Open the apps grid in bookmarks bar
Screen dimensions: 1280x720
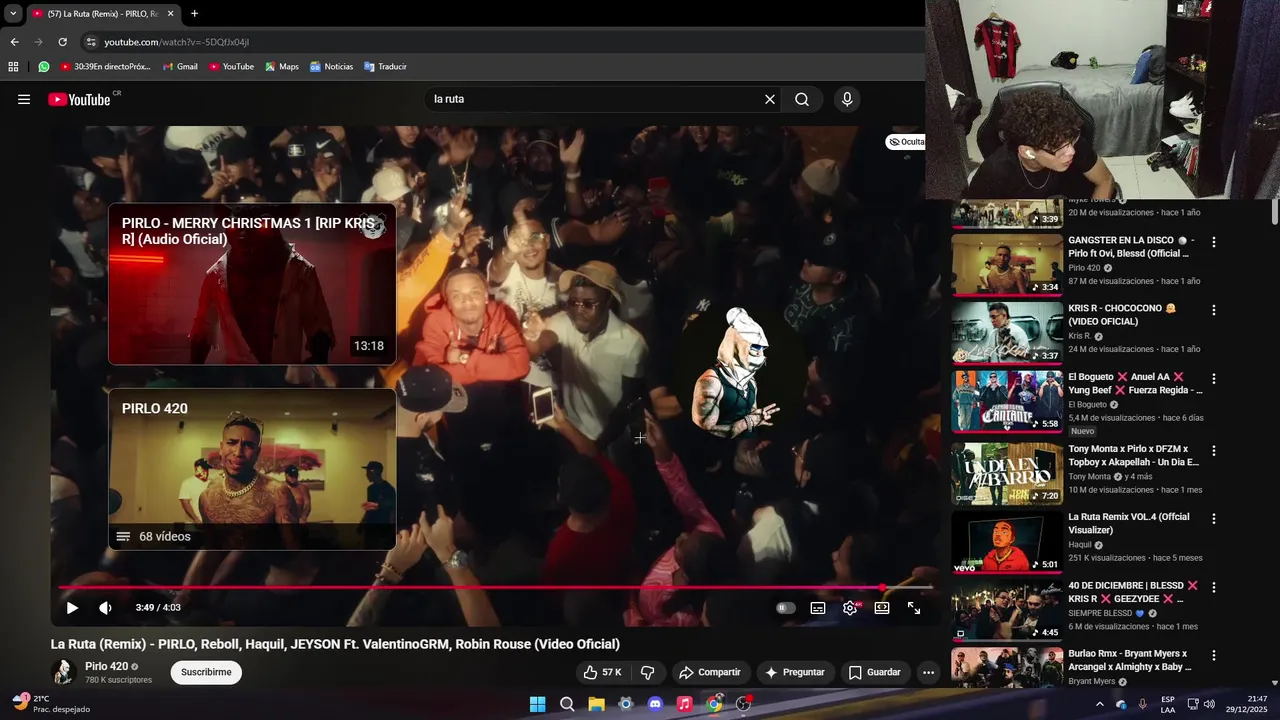(13, 67)
